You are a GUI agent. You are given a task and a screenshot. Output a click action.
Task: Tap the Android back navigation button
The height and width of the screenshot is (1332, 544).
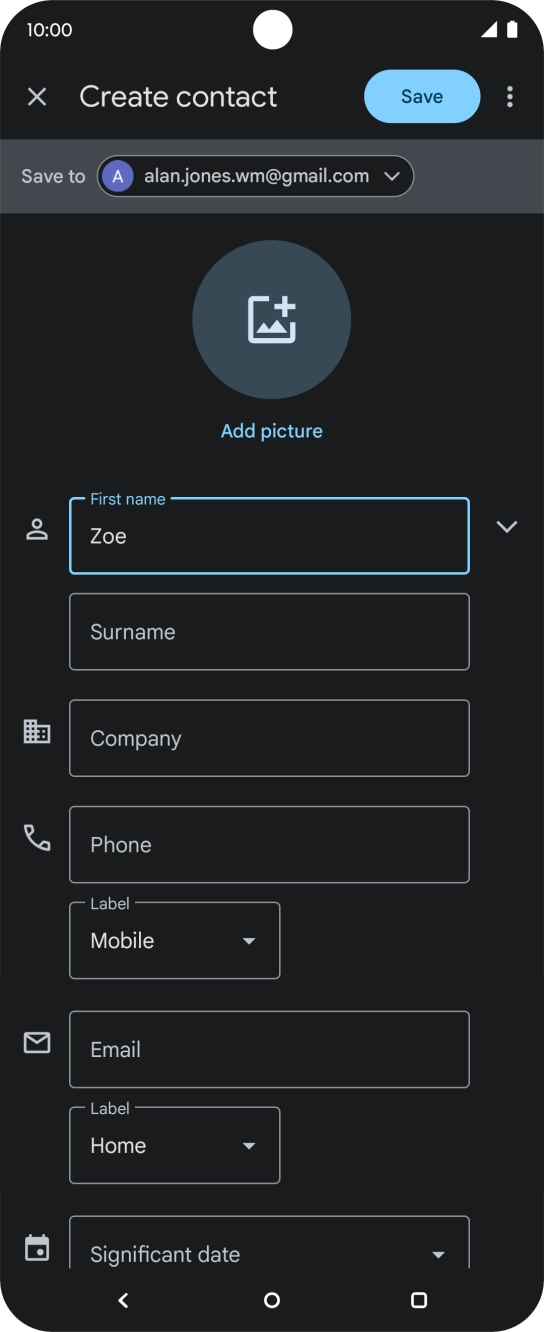coord(123,1300)
